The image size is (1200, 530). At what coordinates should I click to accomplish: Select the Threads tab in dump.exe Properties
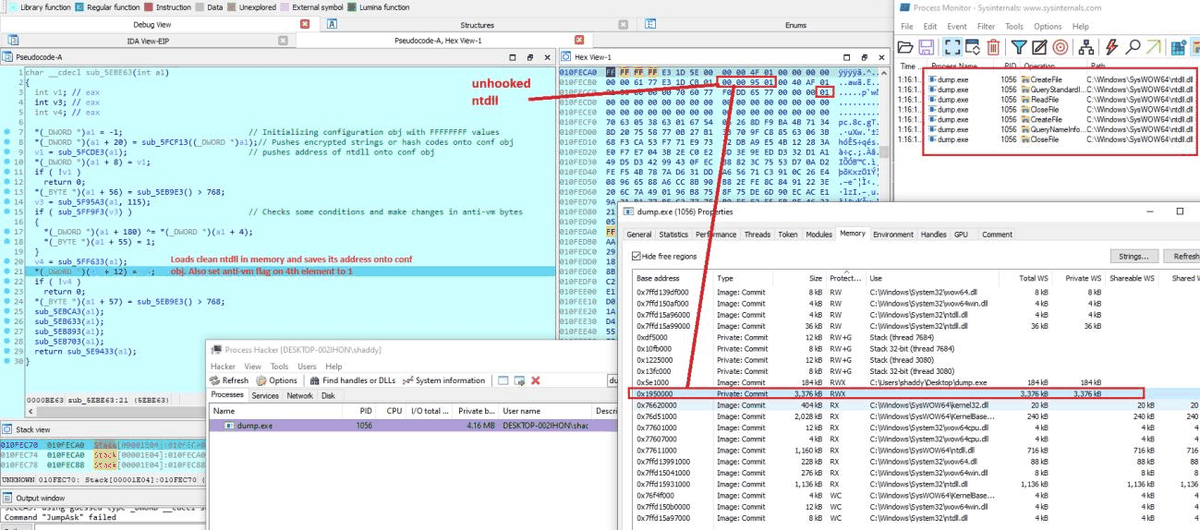(757, 234)
